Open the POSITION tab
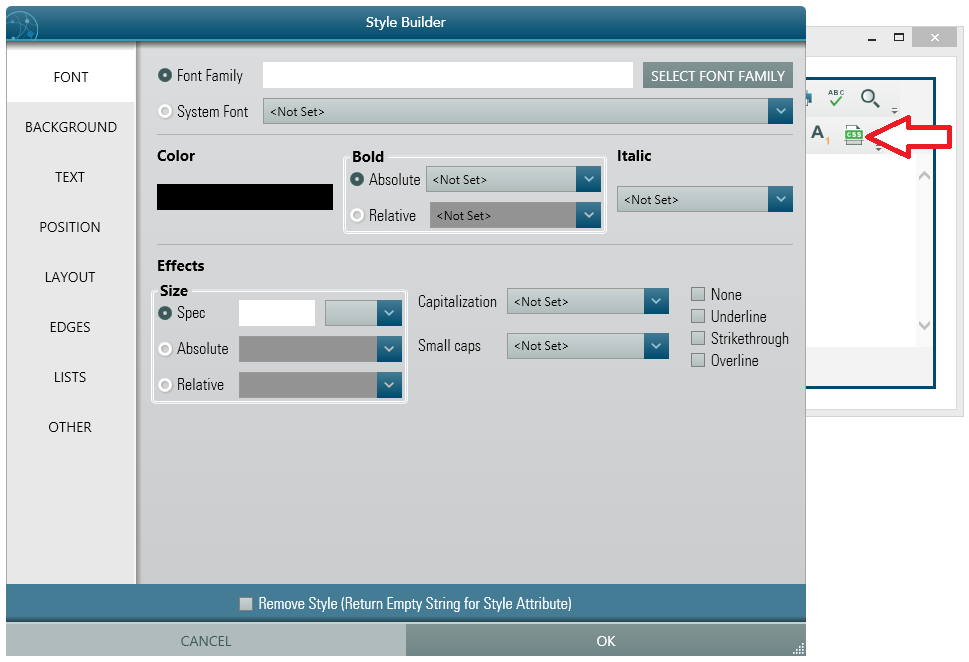The width and height of the screenshot is (969, 662). [69, 227]
